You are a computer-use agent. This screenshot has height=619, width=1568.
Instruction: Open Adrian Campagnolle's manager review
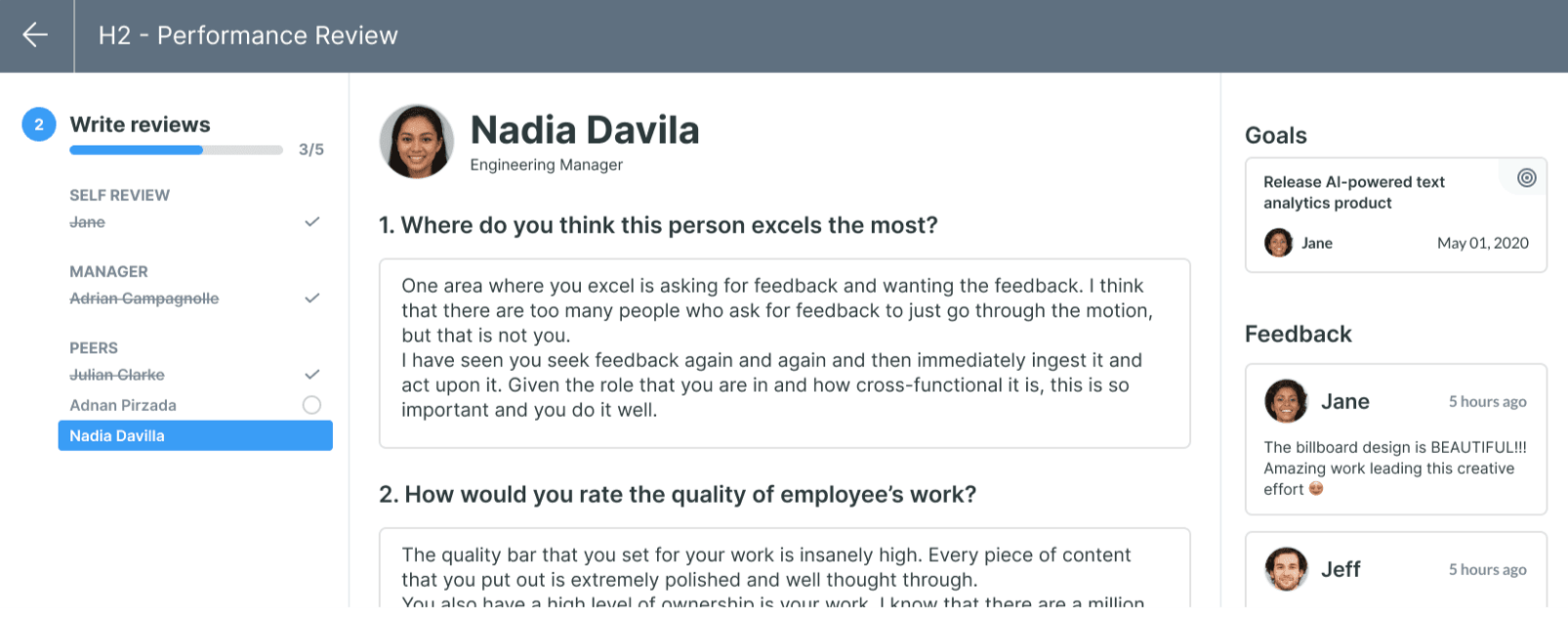(x=144, y=299)
